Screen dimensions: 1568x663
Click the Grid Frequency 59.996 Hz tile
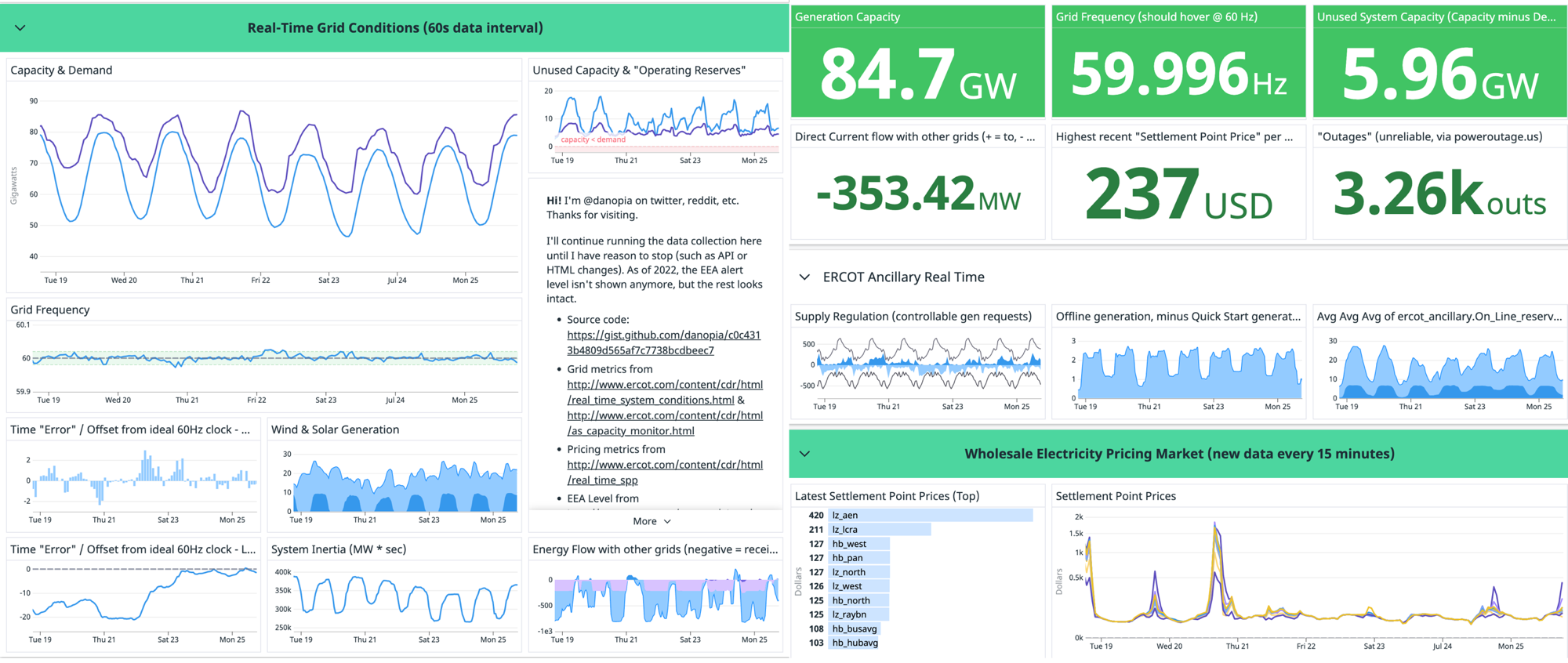tap(1178, 61)
